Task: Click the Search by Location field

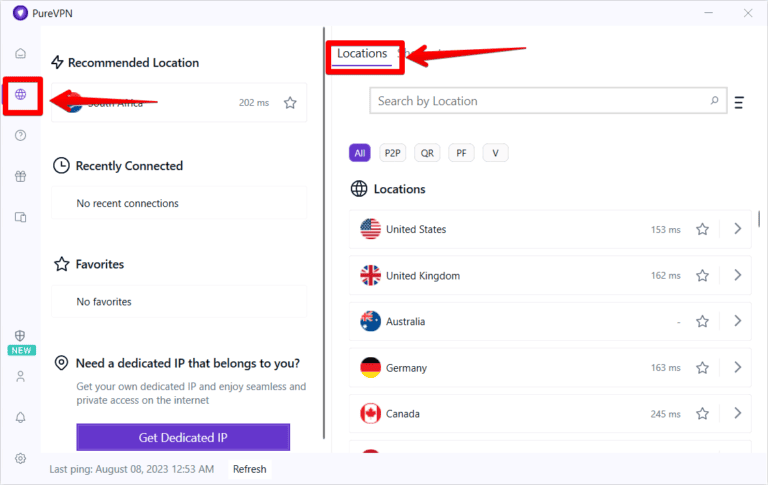Action: pos(540,101)
